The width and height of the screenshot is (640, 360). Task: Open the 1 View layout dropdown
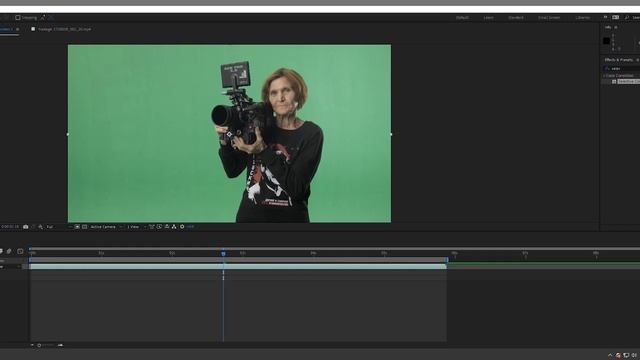point(136,227)
